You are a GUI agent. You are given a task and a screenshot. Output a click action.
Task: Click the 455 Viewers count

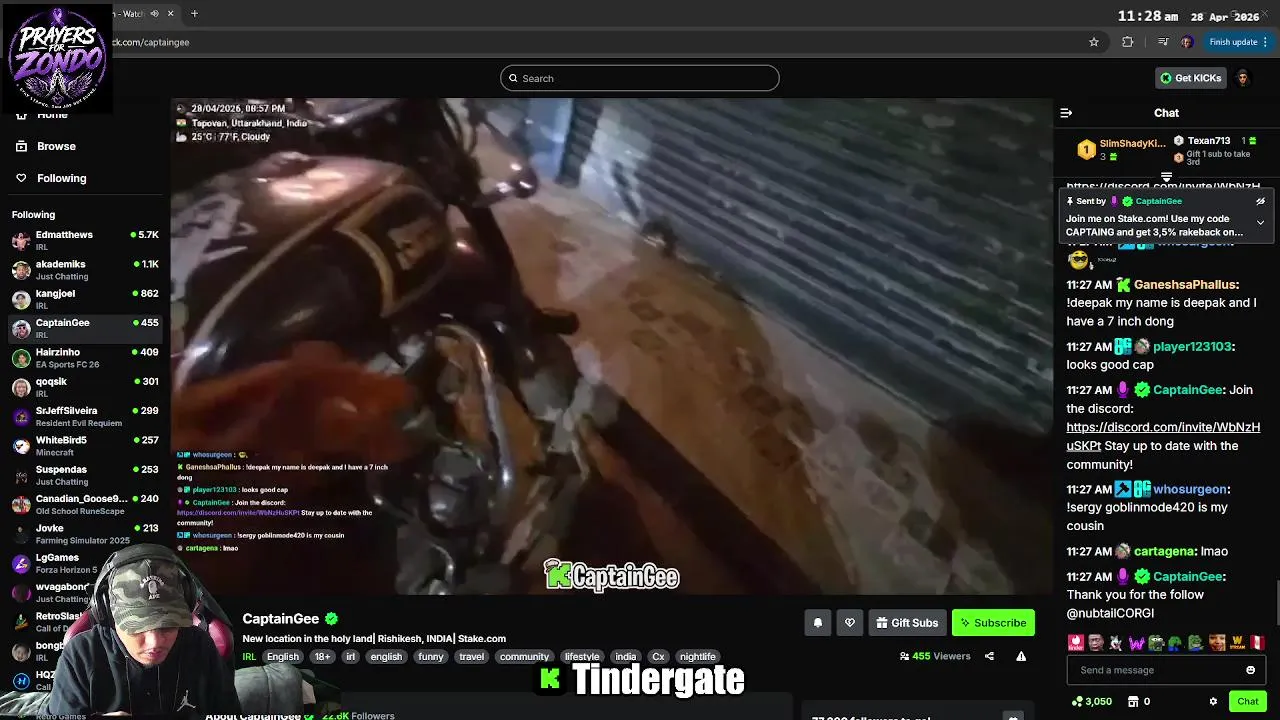coord(935,657)
